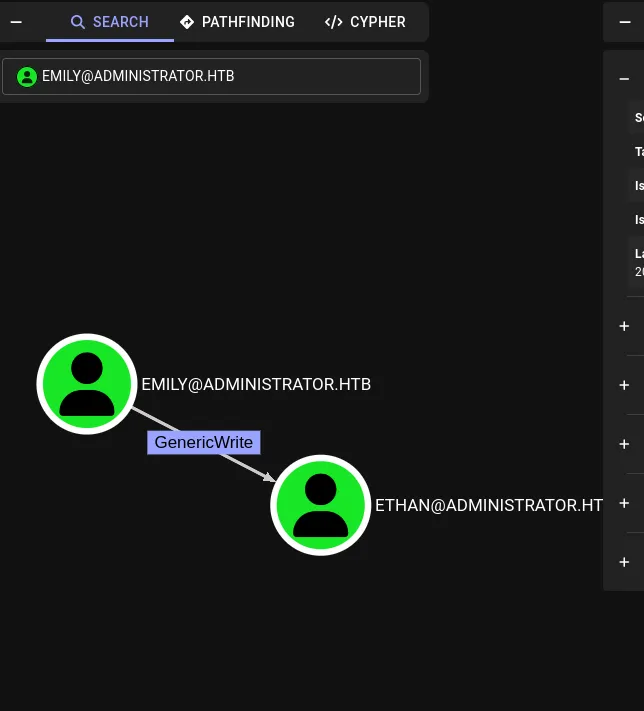The width and height of the screenshot is (644, 711).
Task: Expand the third plus section in right panel
Action: point(624,444)
